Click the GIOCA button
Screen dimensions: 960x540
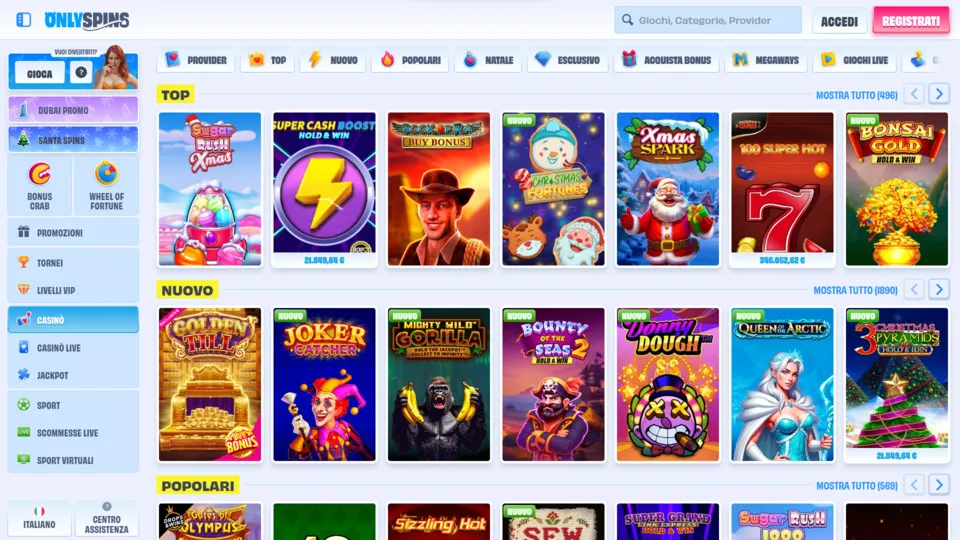pos(40,73)
